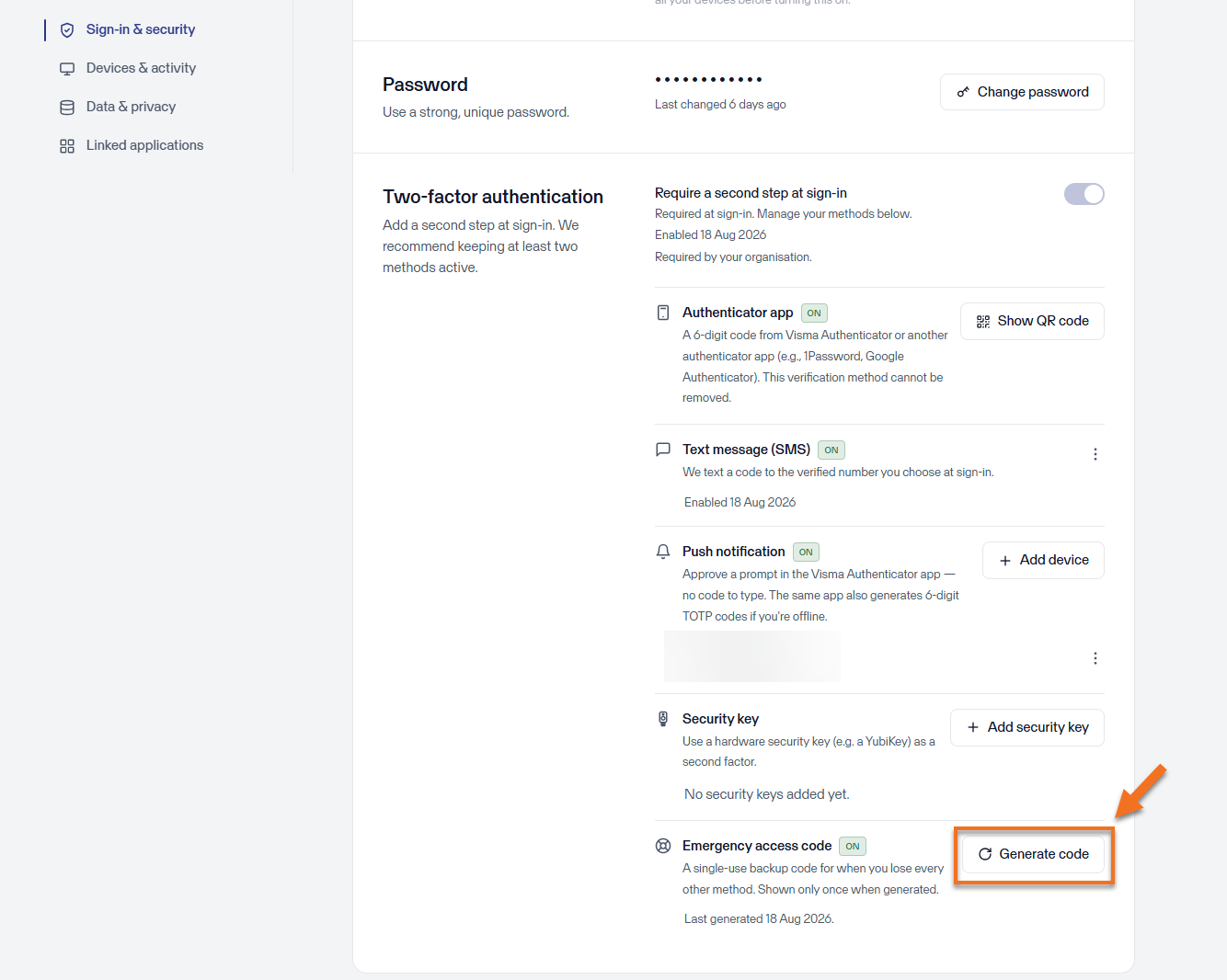
Task: Click 'No security keys added yet.' message
Action: point(766,794)
